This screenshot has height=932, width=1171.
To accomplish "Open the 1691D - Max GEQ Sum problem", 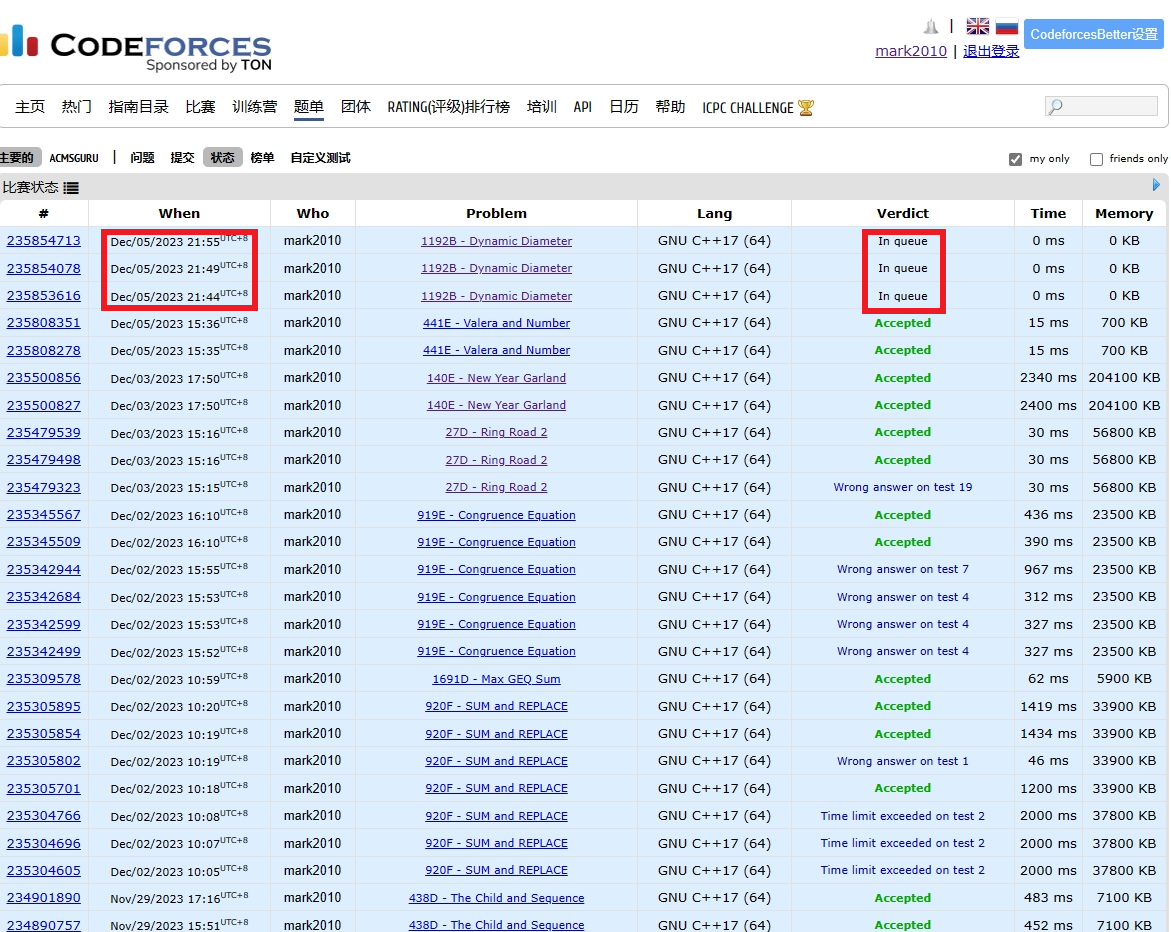I will tap(496, 679).
